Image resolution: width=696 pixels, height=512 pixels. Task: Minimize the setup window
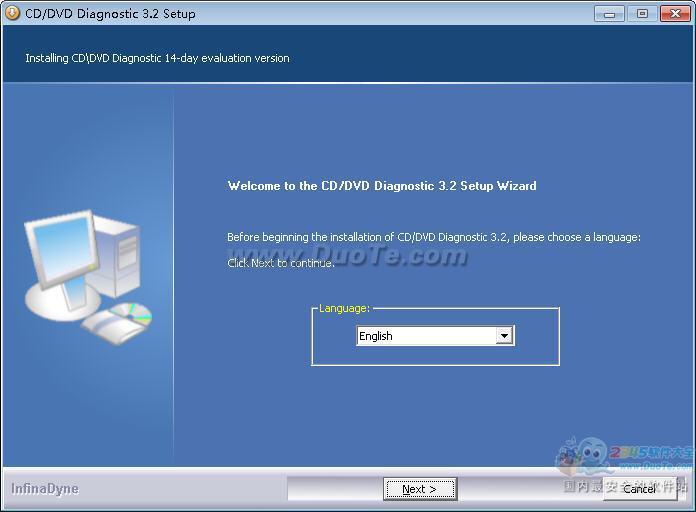tap(609, 13)
